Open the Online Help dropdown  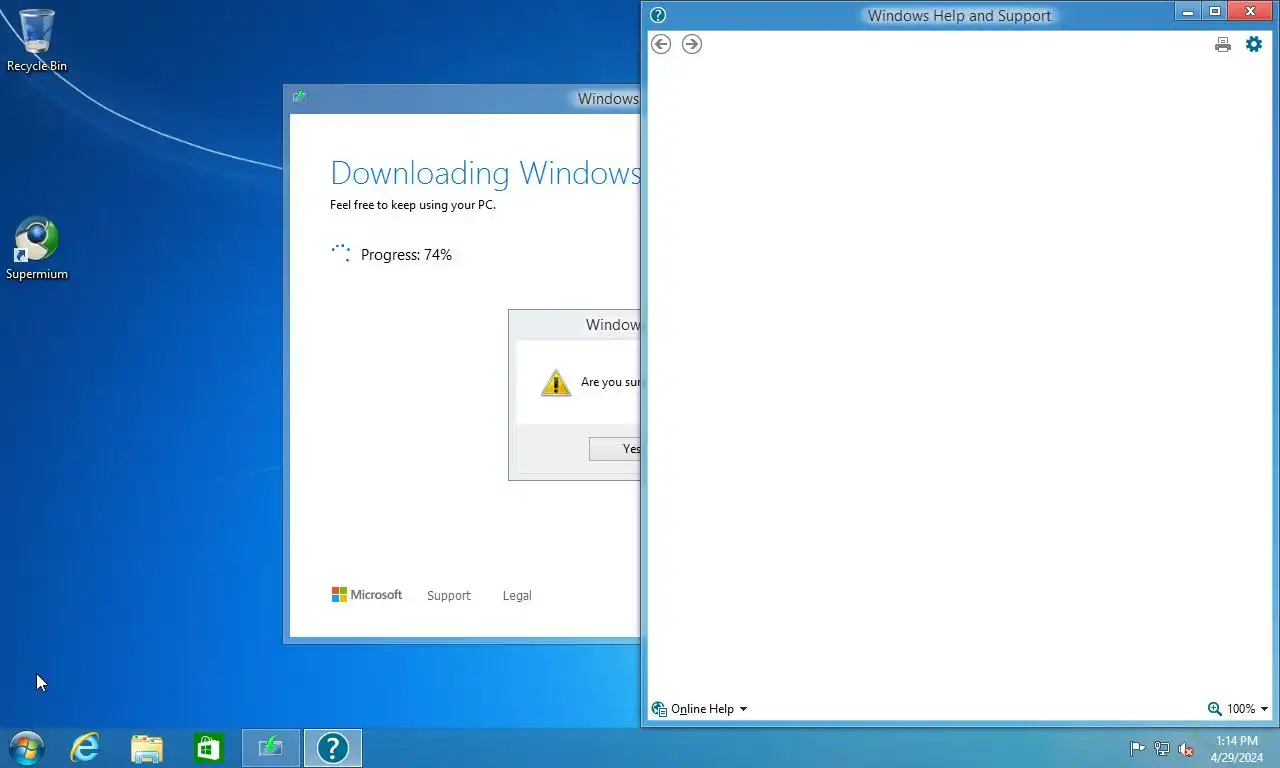tap(699, 709)
